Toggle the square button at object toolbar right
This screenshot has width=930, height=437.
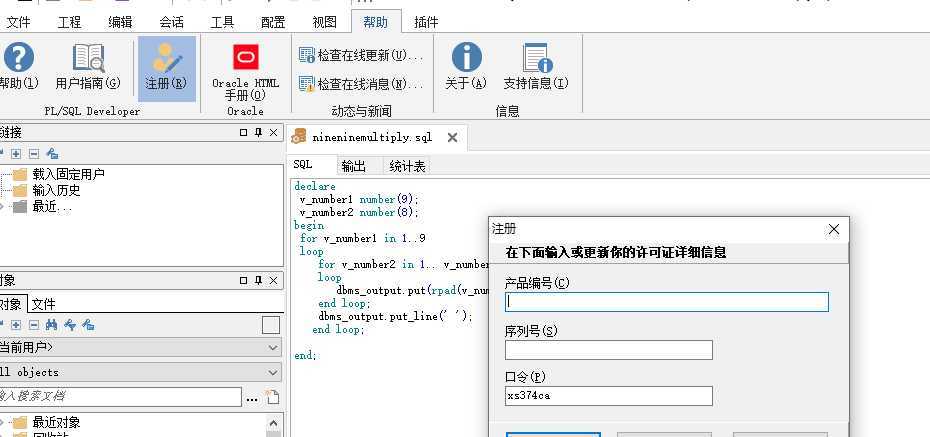[271, 325]
